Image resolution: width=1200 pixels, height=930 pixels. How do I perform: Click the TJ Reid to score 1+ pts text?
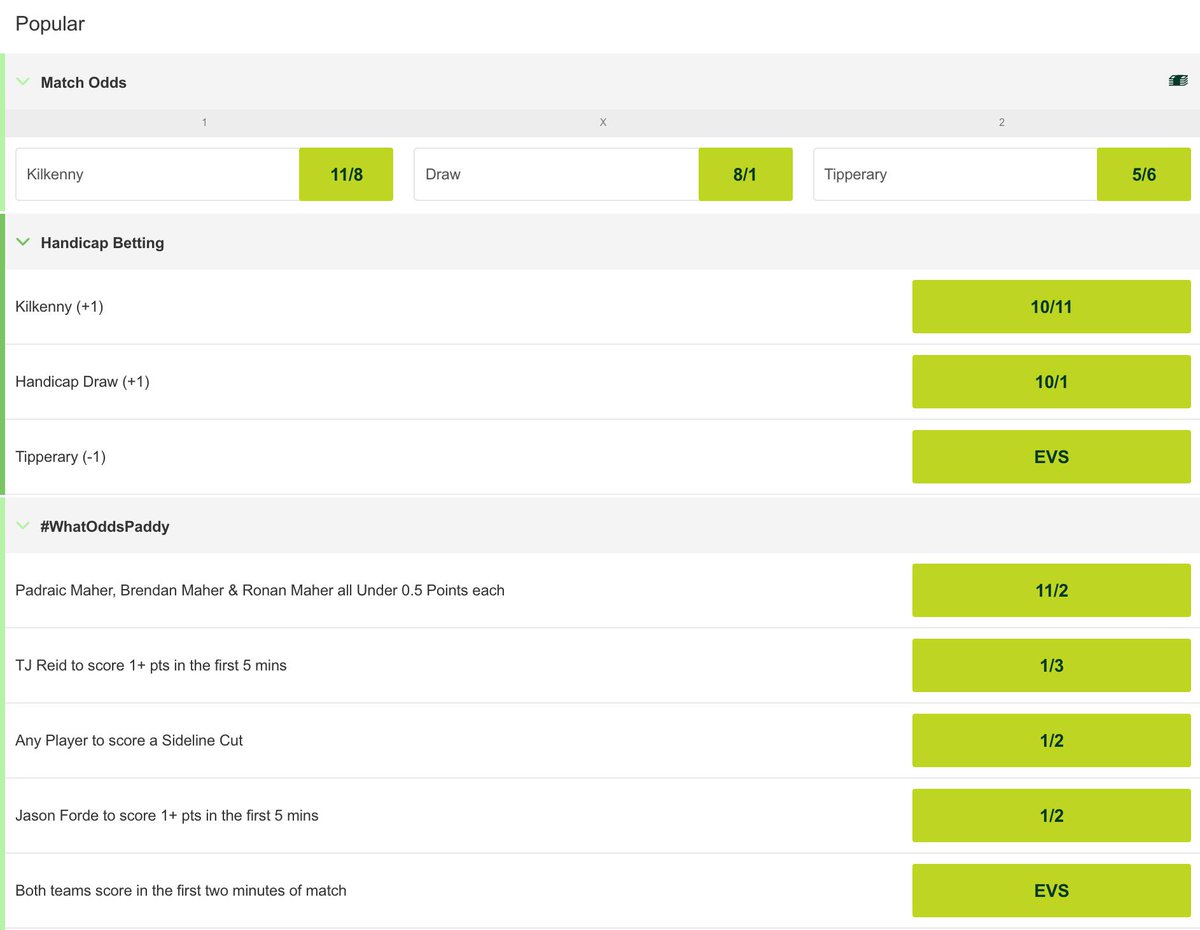[x=151, y=665]
